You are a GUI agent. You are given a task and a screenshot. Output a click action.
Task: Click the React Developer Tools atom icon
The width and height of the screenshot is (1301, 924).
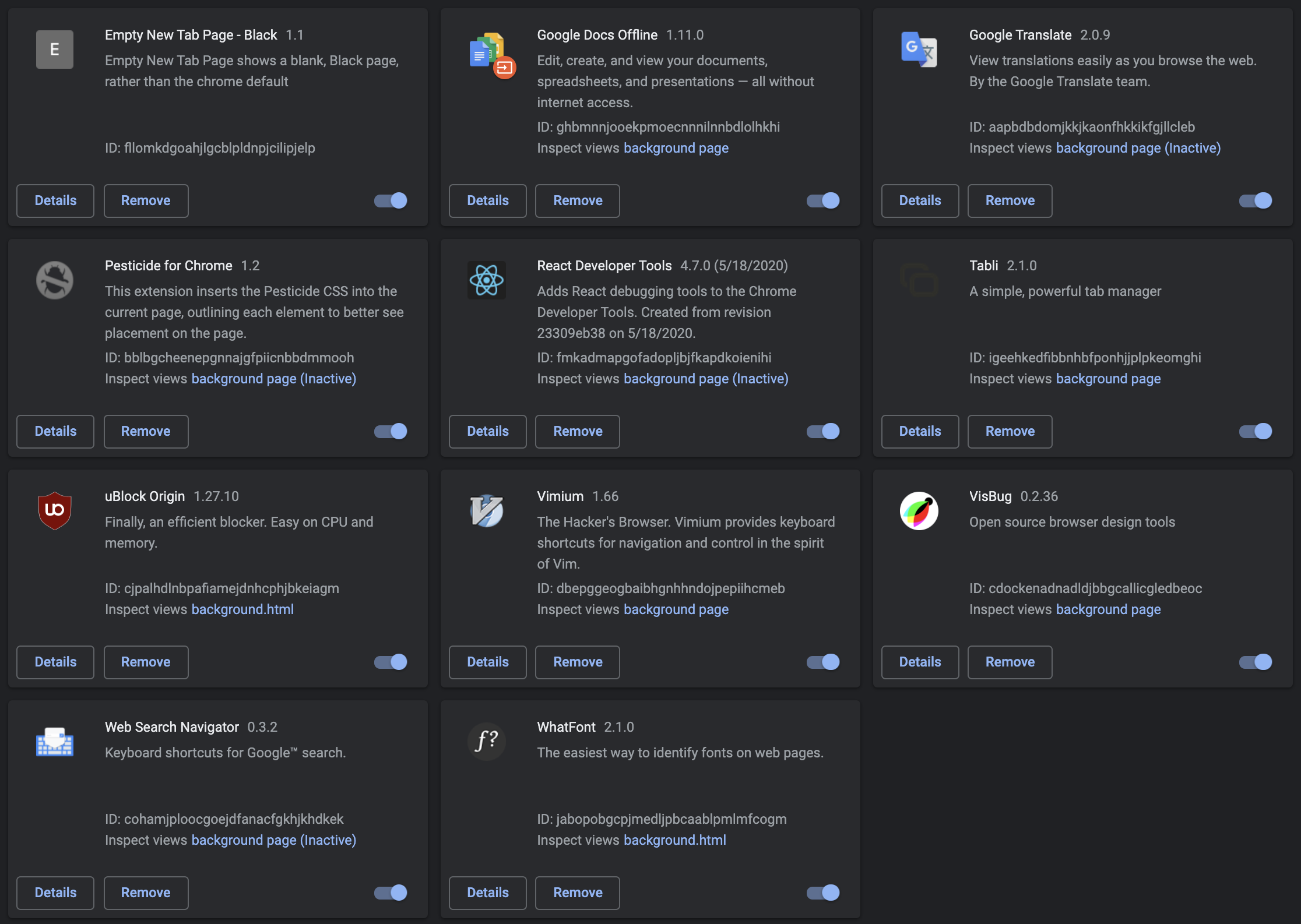click(487, 280)
